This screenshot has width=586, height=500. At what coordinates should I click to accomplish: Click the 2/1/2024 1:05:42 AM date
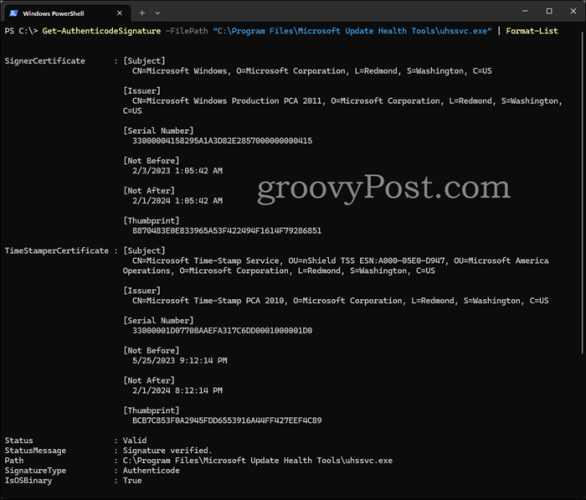point(177,201)
